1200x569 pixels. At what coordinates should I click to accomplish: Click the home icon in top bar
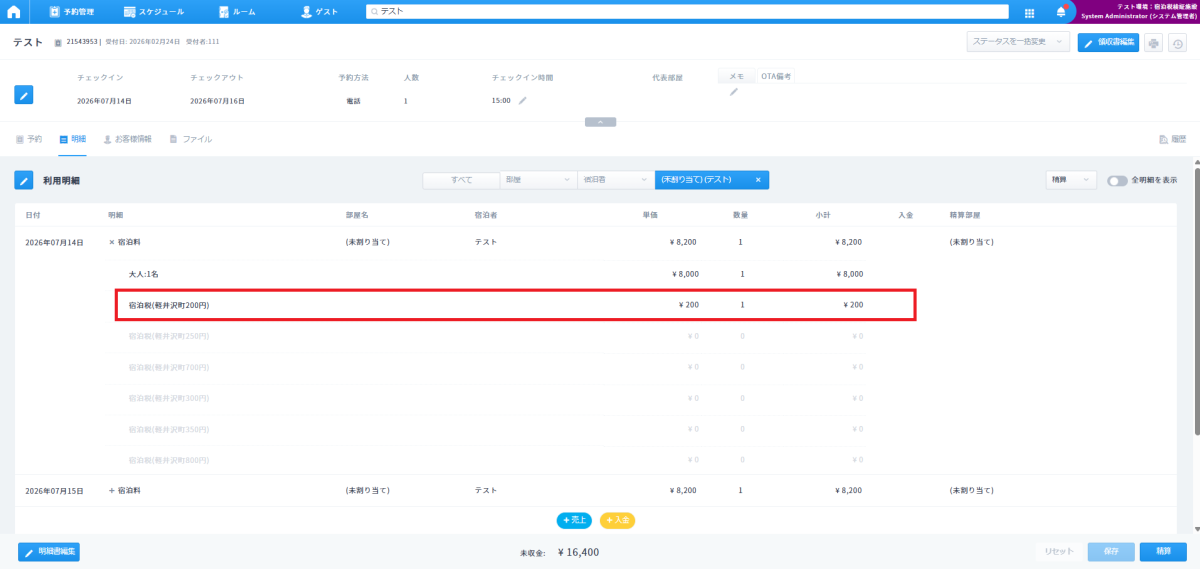tap(14, 12)
